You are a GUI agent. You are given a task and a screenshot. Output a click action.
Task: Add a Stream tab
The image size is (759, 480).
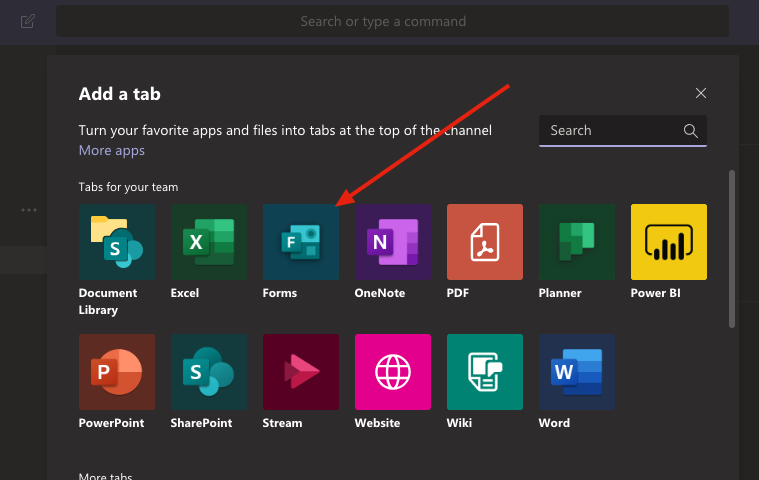[x=301, y=372]
